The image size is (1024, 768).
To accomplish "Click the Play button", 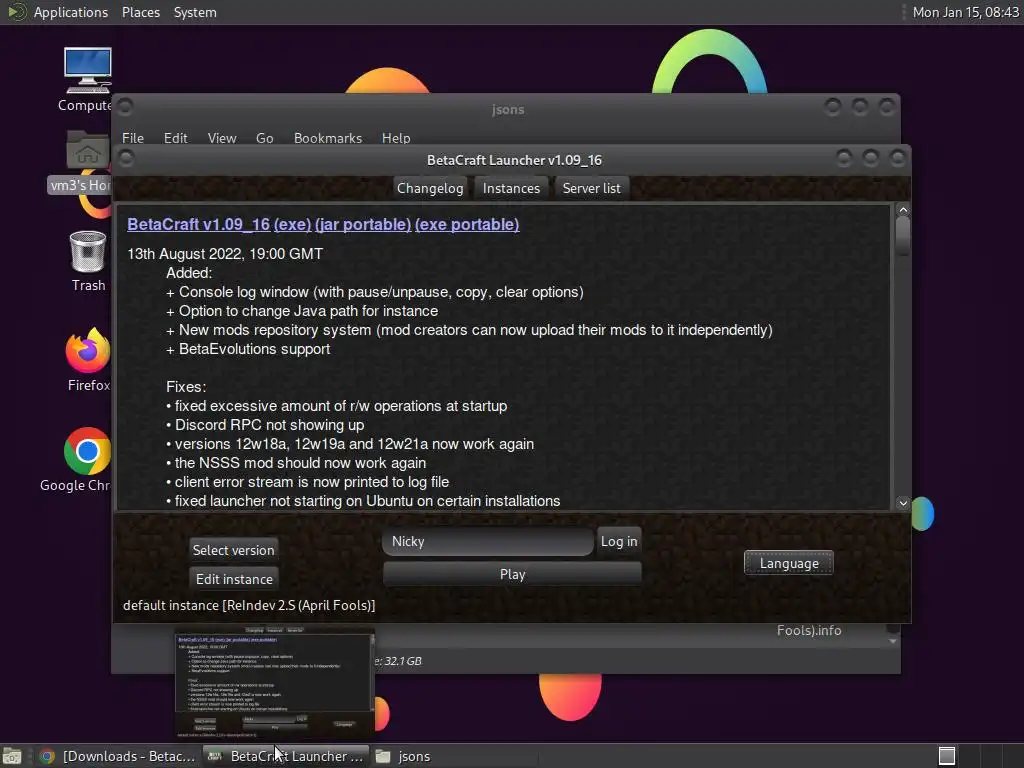I will tap(512, 574).
